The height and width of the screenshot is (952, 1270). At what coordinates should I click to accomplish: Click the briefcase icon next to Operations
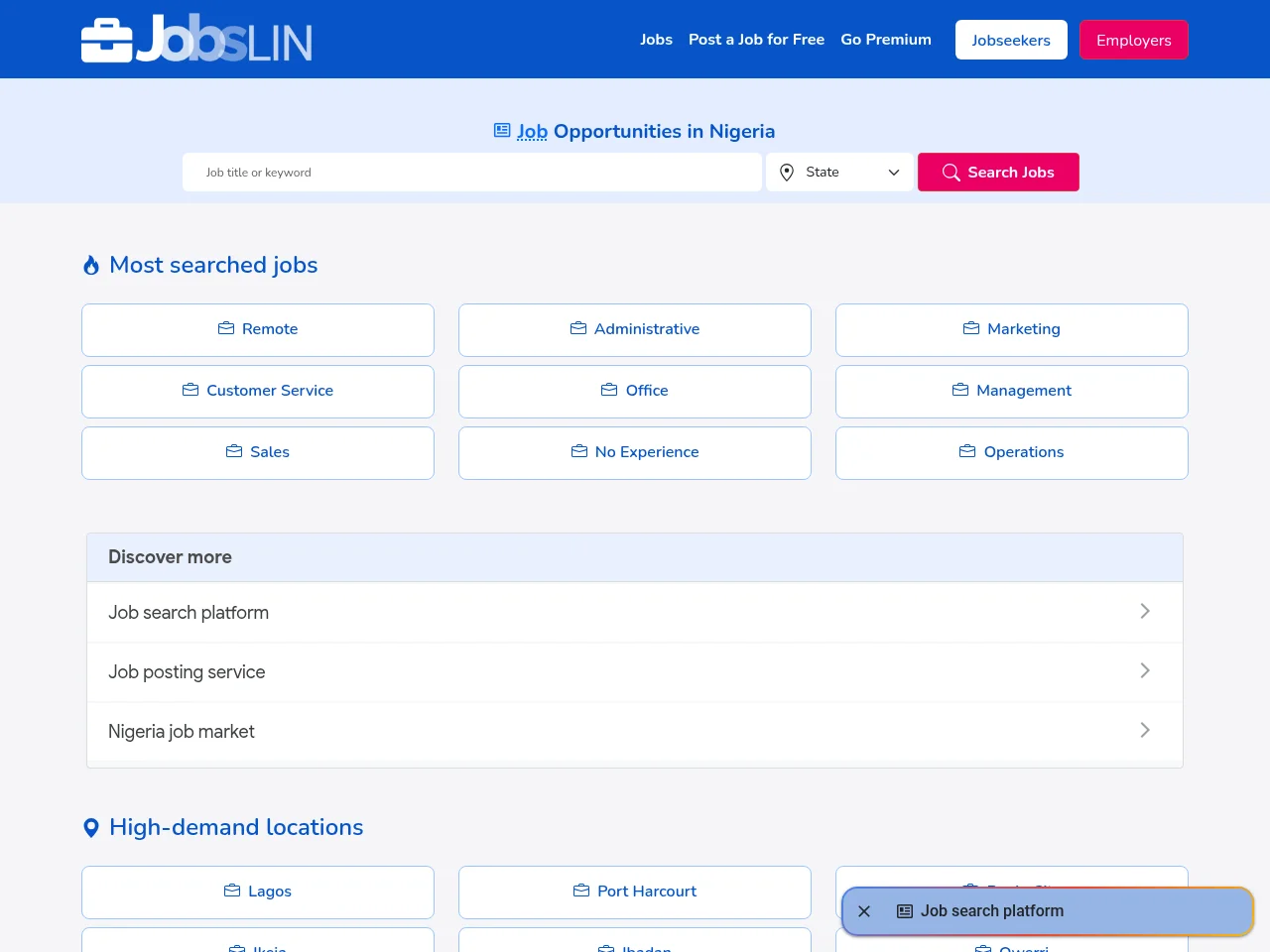coord(967,451)
